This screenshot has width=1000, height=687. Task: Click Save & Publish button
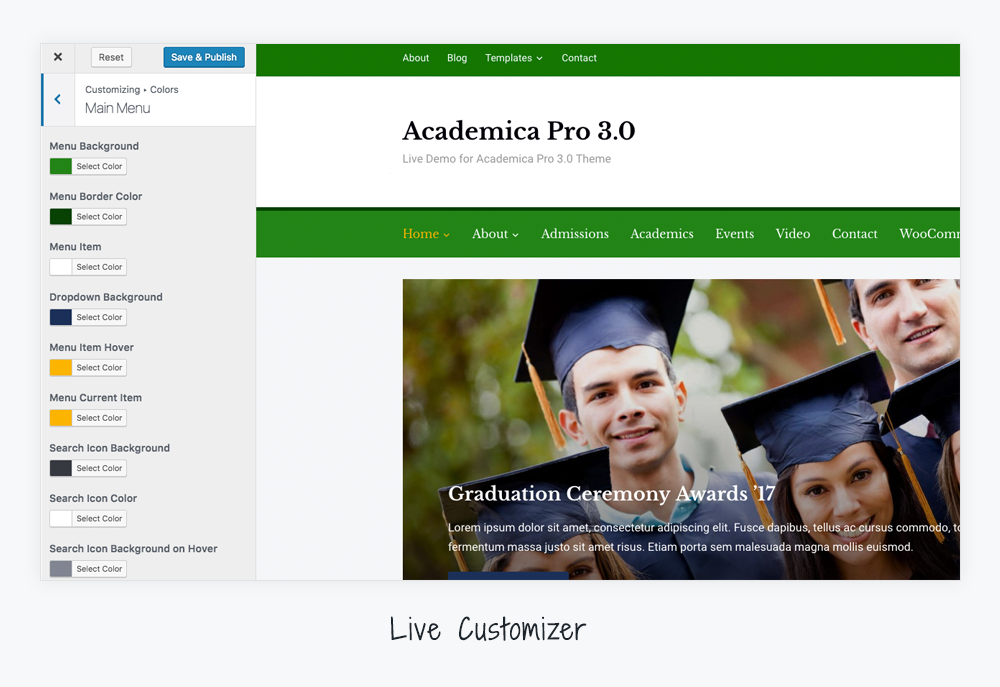coord(203,57)
